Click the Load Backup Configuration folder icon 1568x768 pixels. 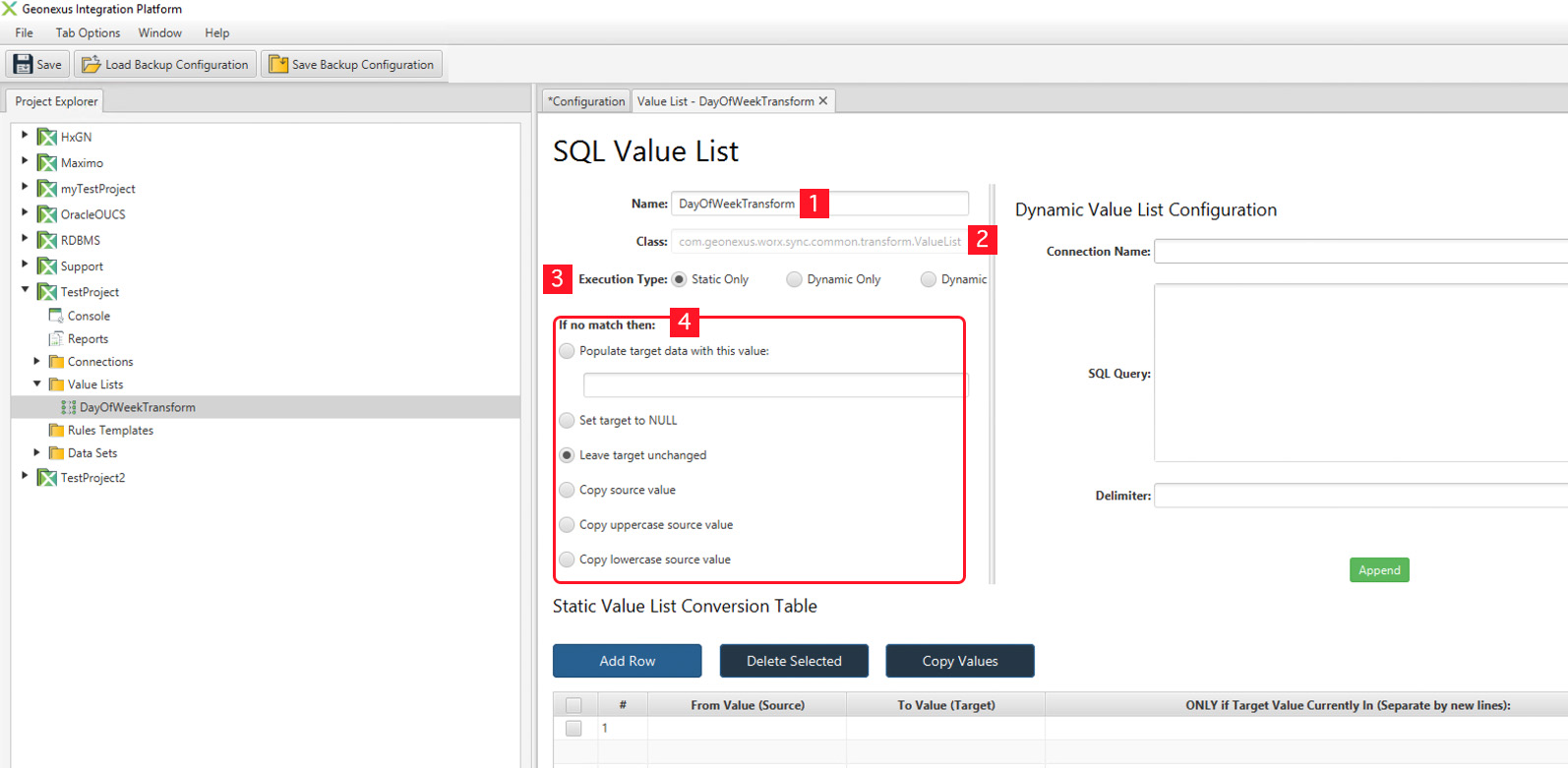pos(91,65)
